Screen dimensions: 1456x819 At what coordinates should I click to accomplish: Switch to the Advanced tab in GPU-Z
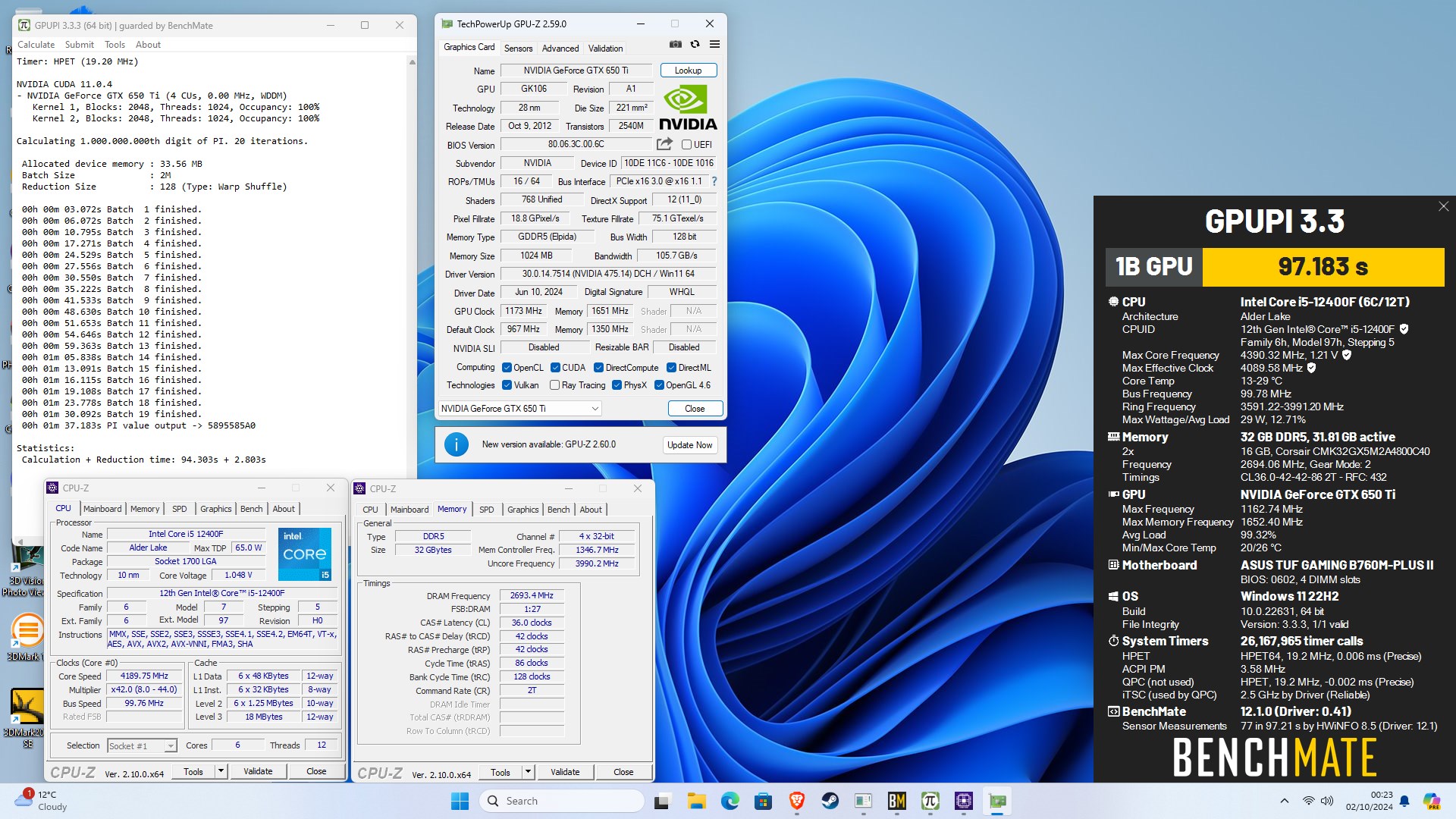click(x=560, y=49)
